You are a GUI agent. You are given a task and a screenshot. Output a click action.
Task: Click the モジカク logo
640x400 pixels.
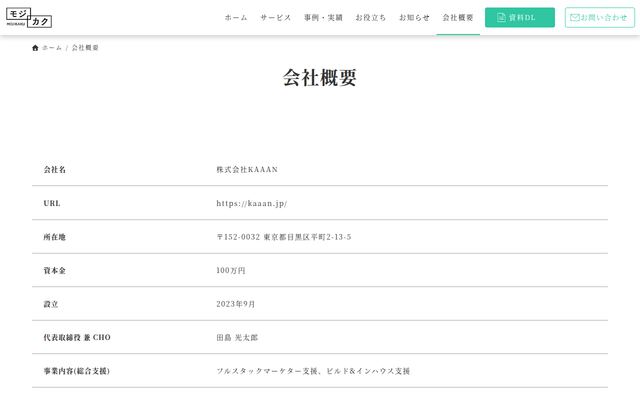pyautogui.click(x=29, y=18)
